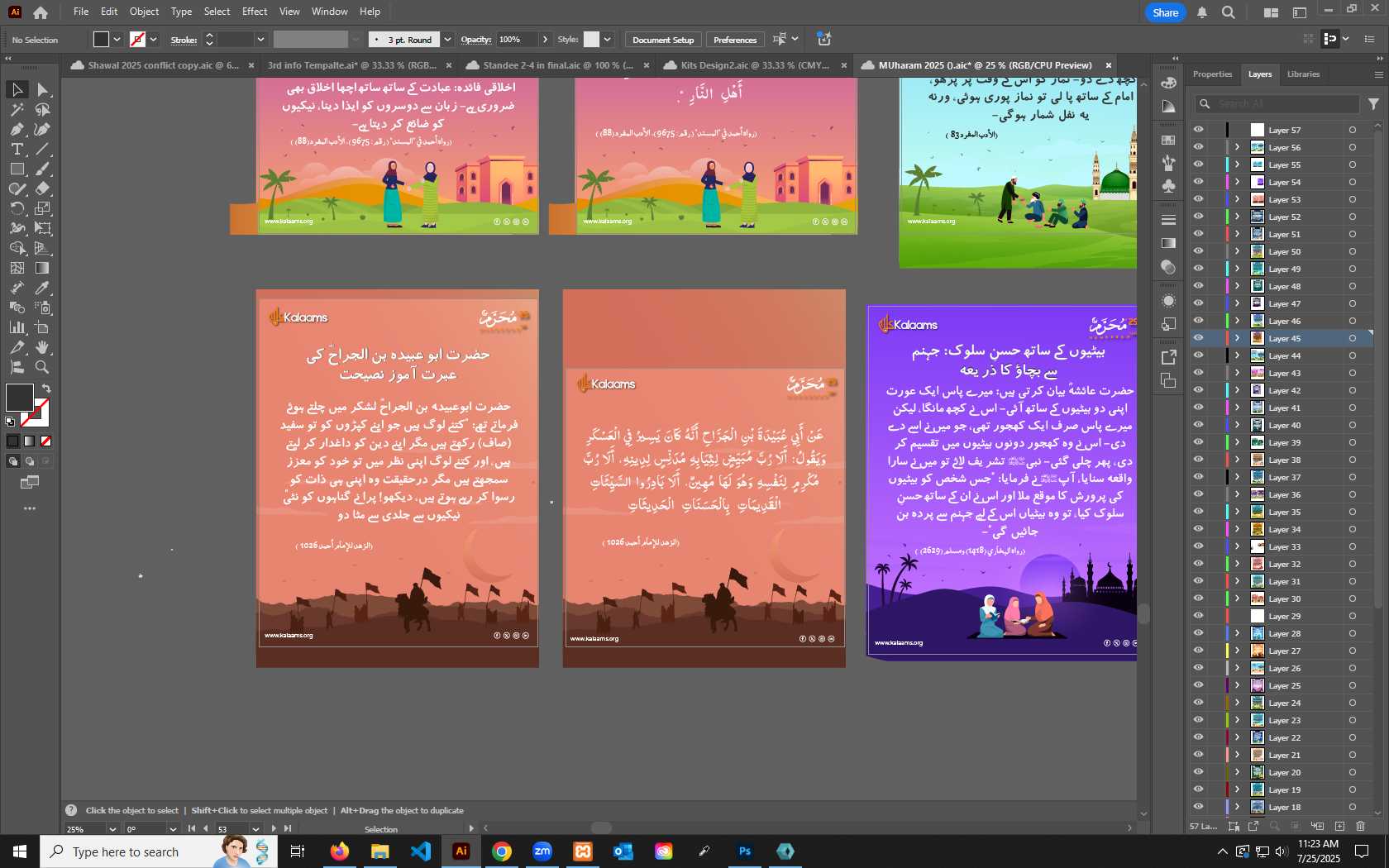Image resolution: width=1389 pixels, height=868 pixels.
Task: Open the Layers filter funnel icon
Action: 1373,104
